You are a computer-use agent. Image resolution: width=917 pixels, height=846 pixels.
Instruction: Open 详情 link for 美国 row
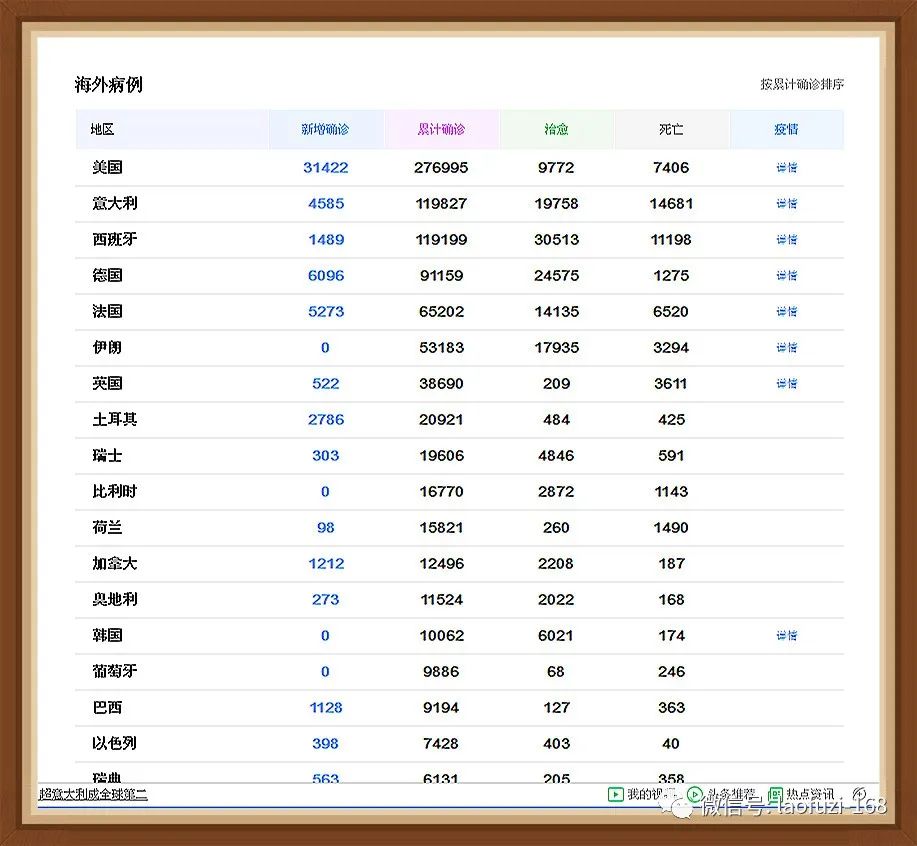pos(787,168)
